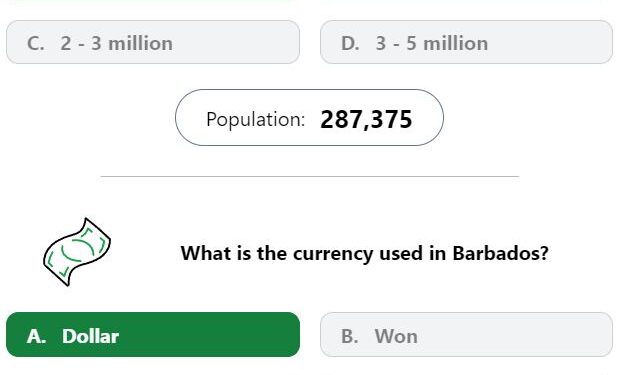621x375 pixels.
Task: Select answer A. Dollar
Action: pos(153,335)
